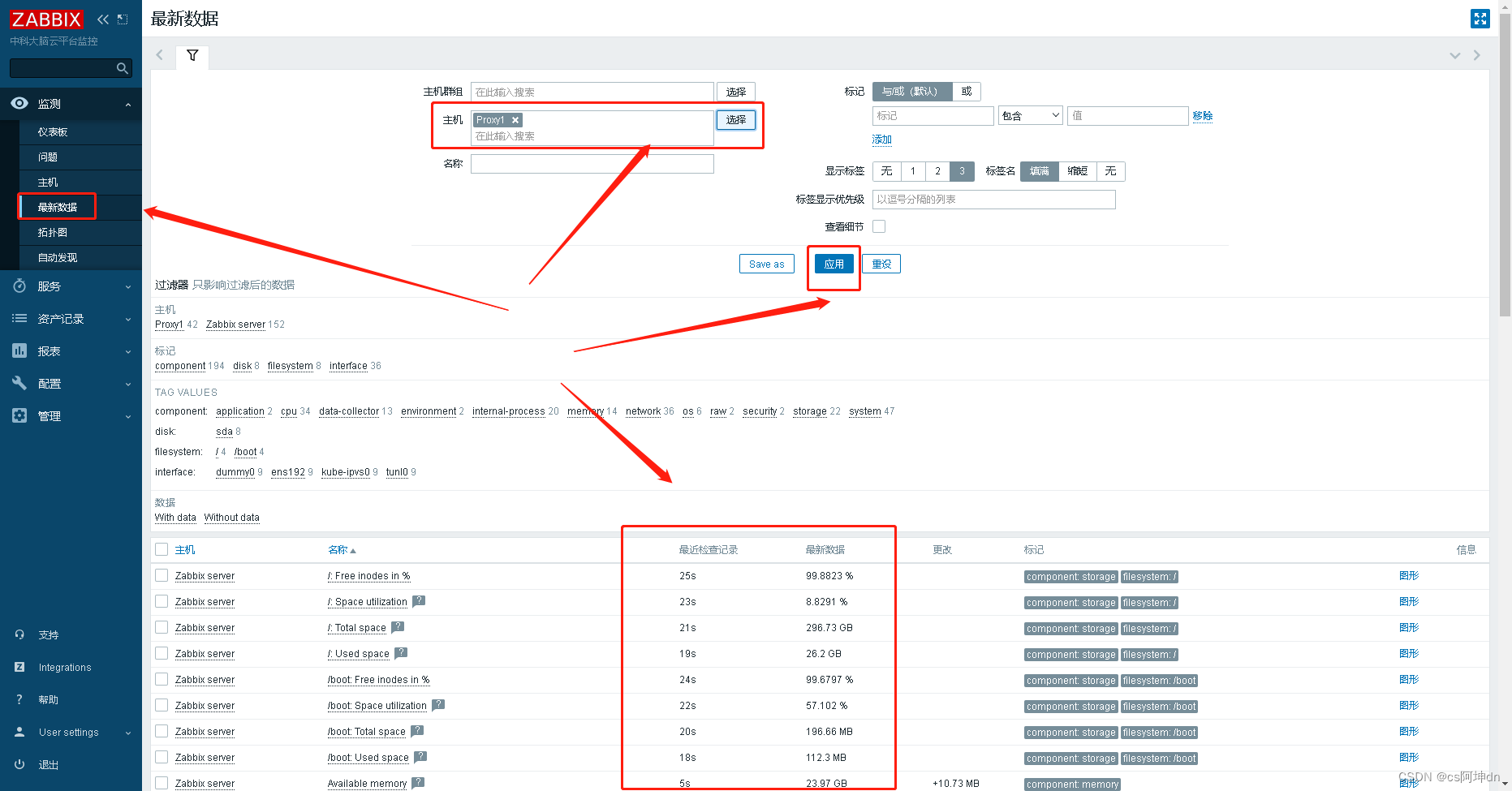
Task: Go to previous filter tab arrow
Action: coord(160,55)
